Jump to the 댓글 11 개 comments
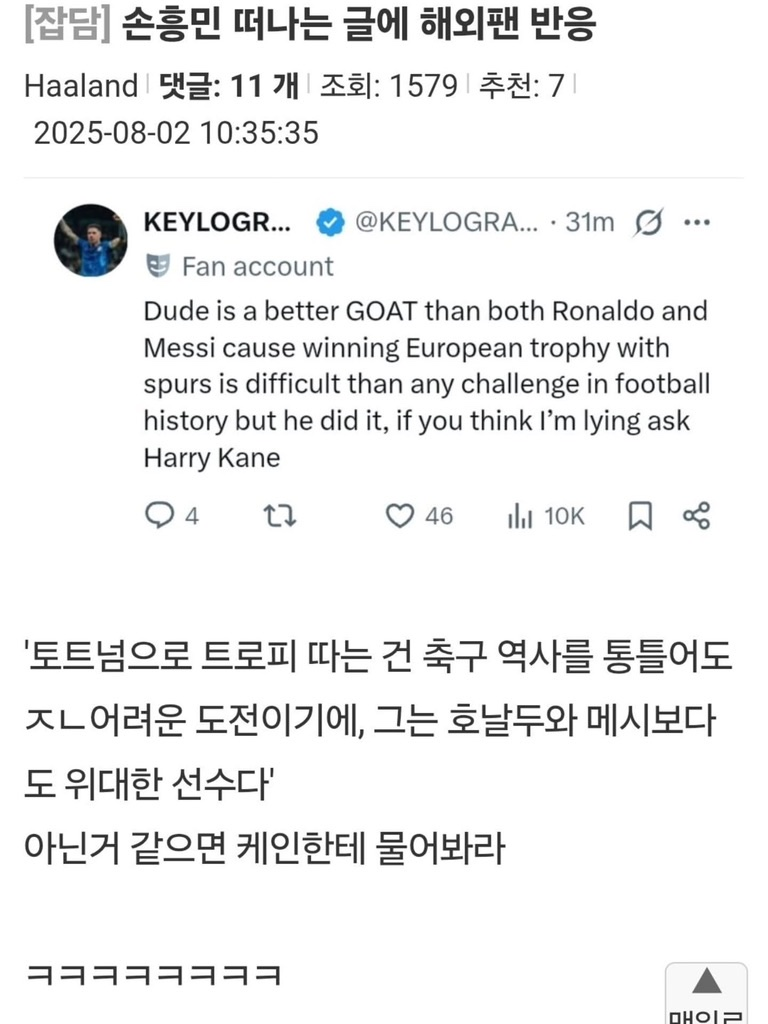768x1024 pixels. coord(229,87)
